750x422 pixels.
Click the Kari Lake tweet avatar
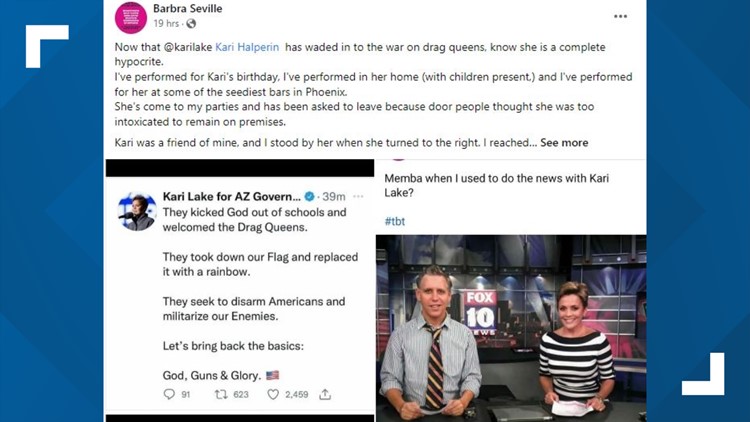click(137, 211)
